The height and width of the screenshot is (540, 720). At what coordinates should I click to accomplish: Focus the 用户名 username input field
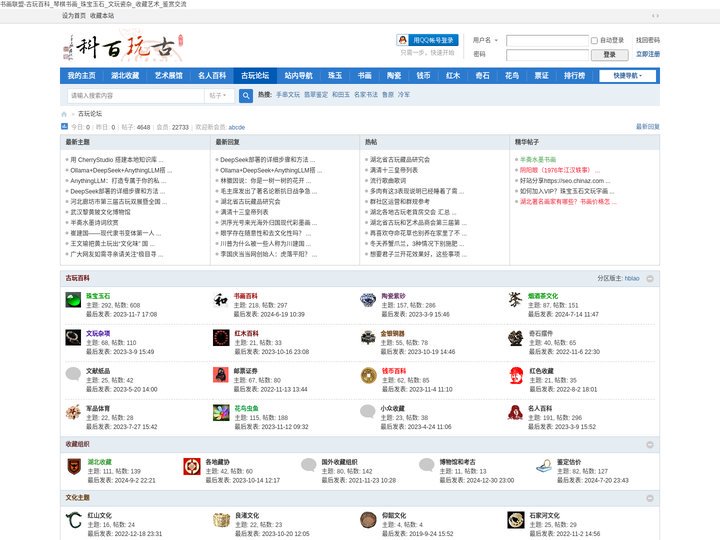(x=547, y=40)
